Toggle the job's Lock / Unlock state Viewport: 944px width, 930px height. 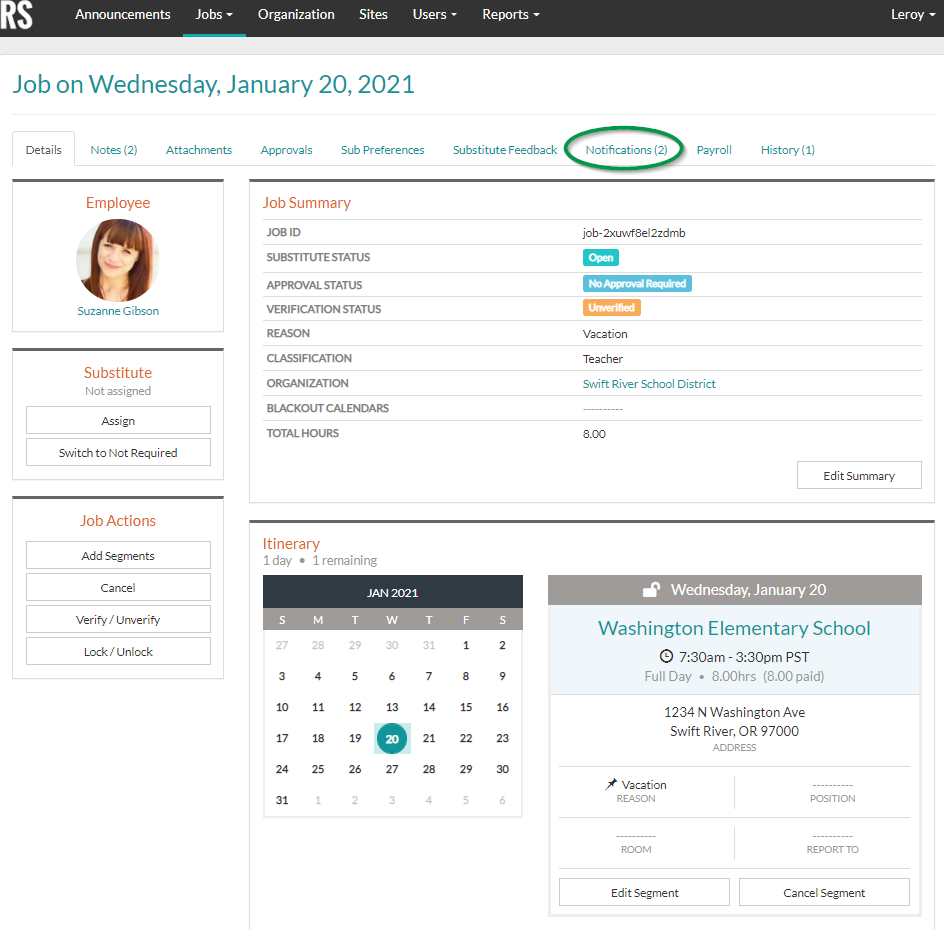[x=118, y=651]
